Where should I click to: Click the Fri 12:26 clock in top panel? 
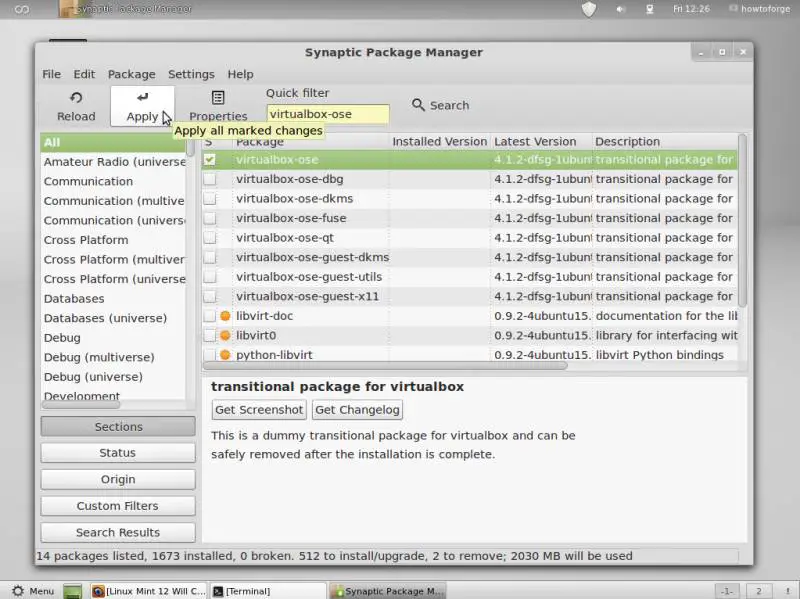pos(691,9)
